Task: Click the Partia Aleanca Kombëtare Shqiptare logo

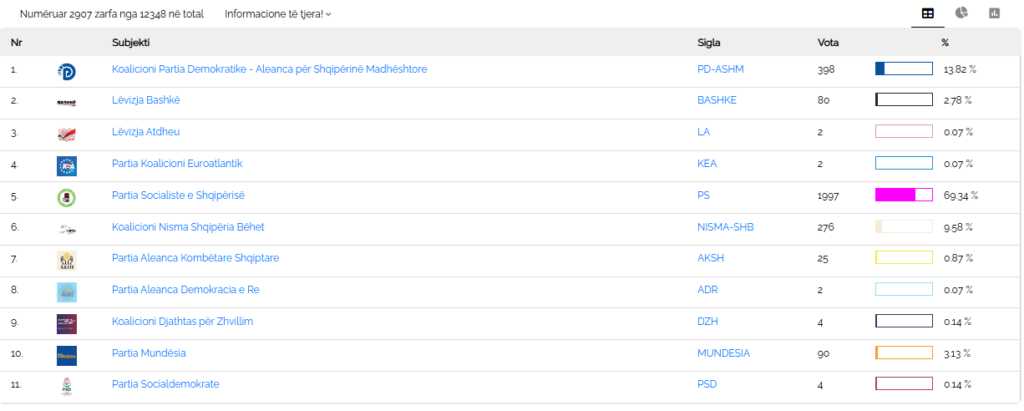Action: [x=66, y=260]
